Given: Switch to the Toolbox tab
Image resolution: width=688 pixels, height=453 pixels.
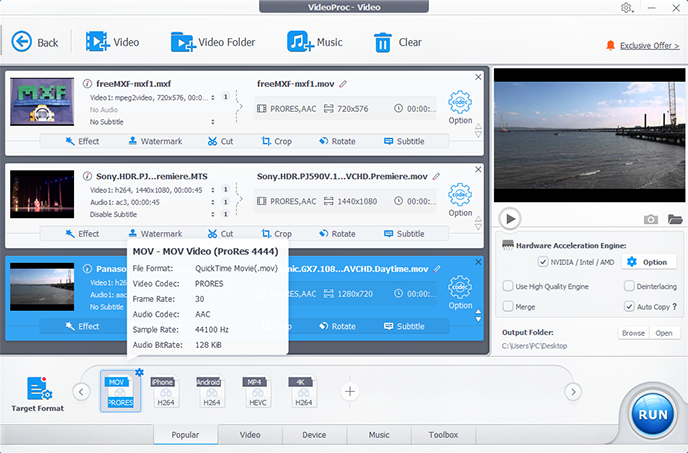Looking at the screenshot, I should pos(443,435).
